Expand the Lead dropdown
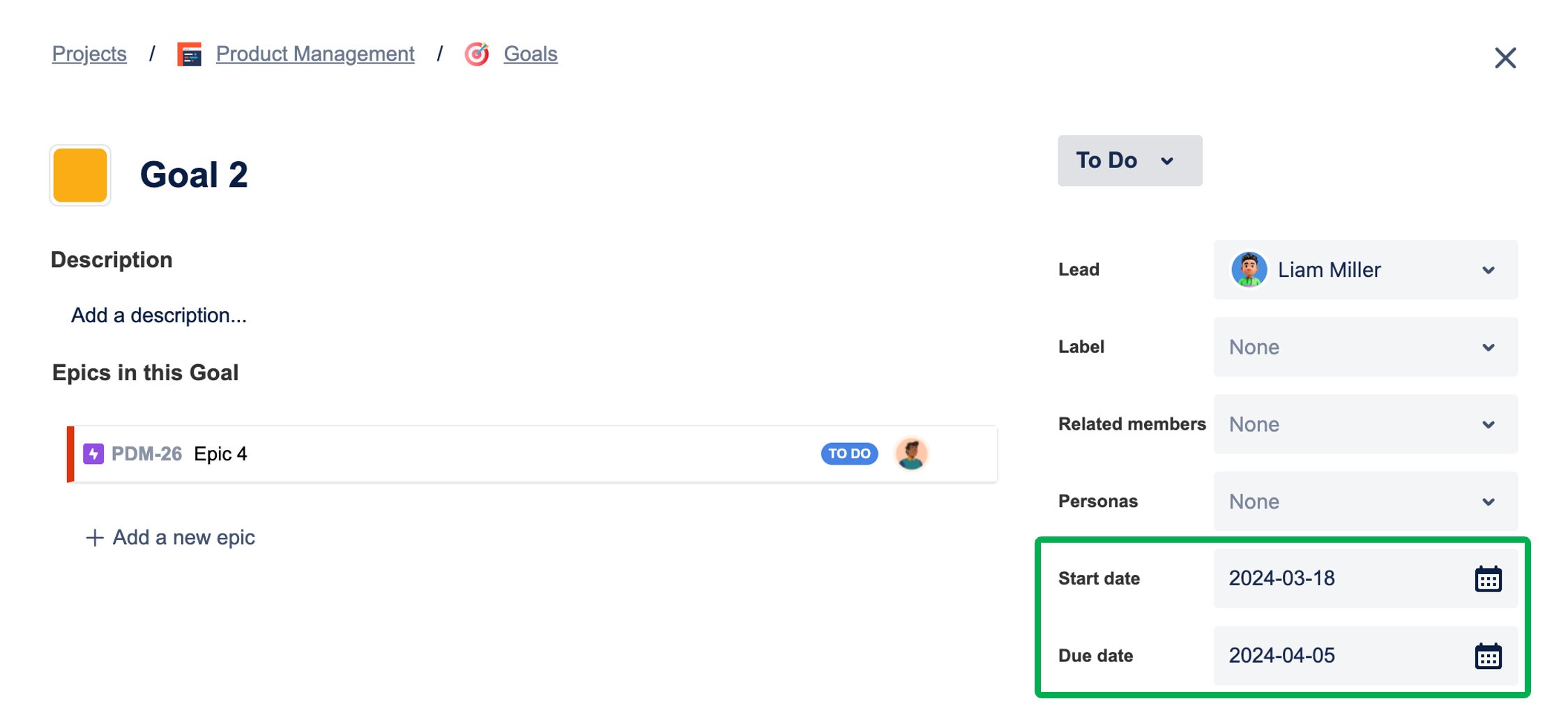Image resolution: width=1568 pixels, height=722 pixels. click(1365, 270)
